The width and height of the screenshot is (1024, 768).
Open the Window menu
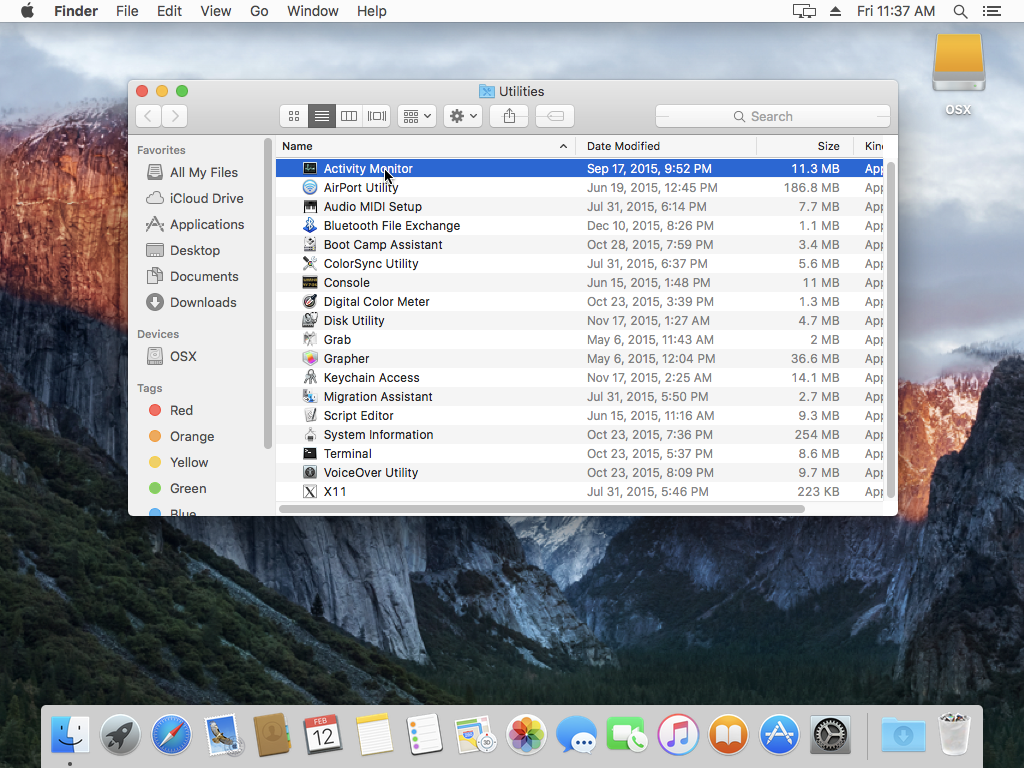313,11
